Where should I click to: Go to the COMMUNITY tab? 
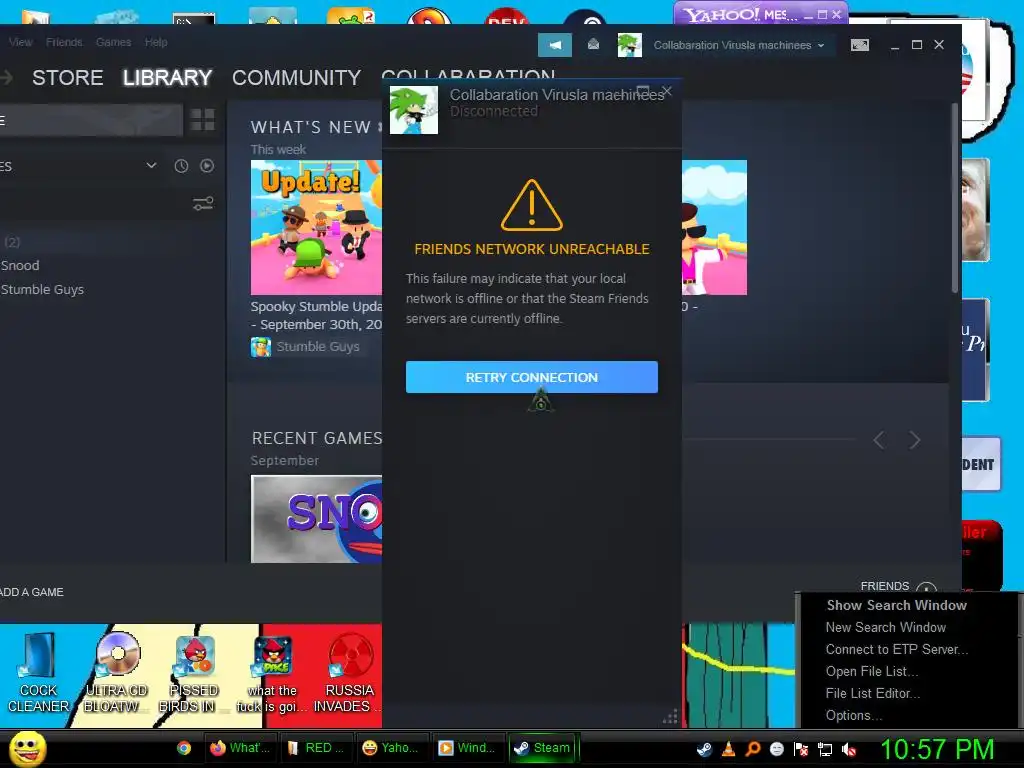pos(296,78)
